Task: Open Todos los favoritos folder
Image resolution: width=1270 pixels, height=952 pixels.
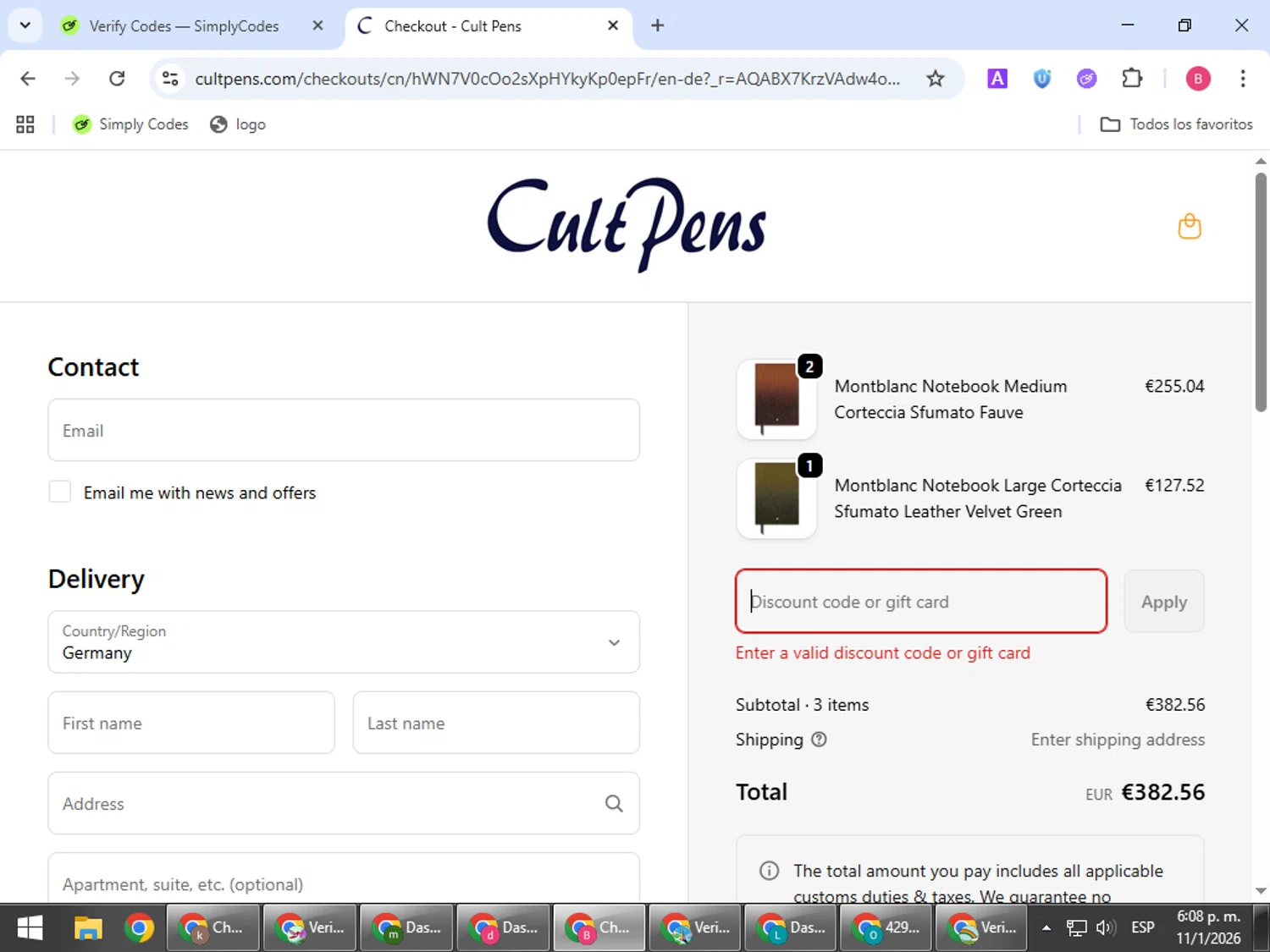Action: pos(1176,124)
